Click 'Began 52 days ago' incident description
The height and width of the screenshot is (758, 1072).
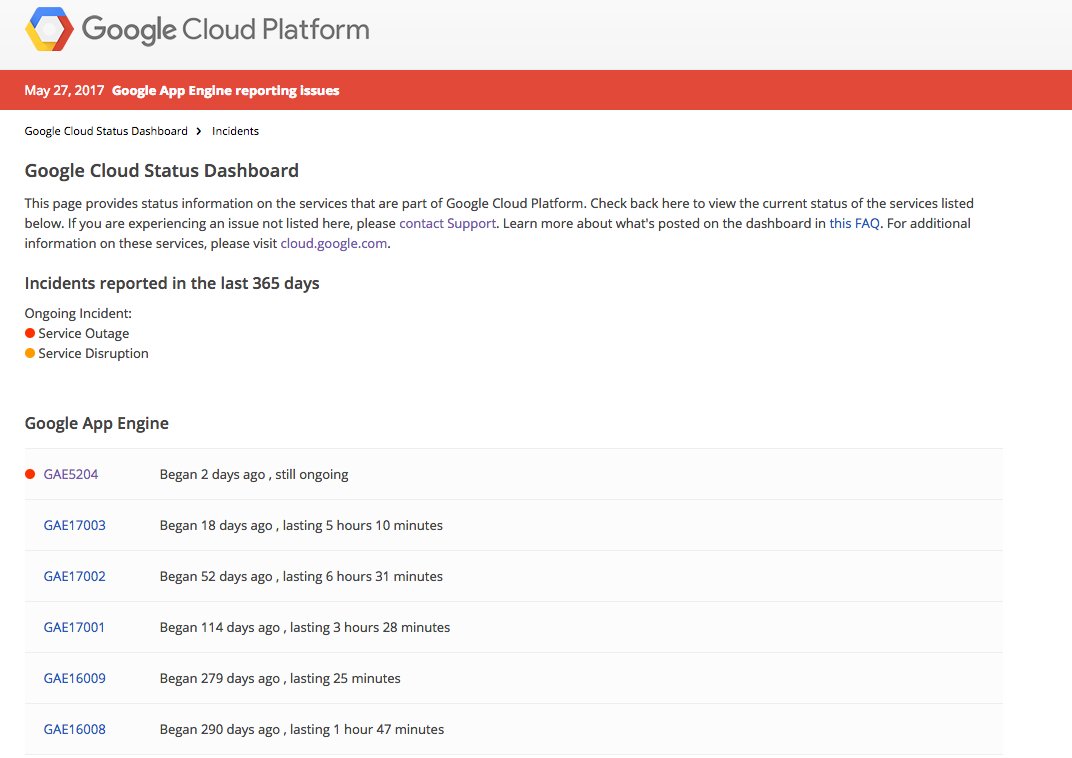301,576
